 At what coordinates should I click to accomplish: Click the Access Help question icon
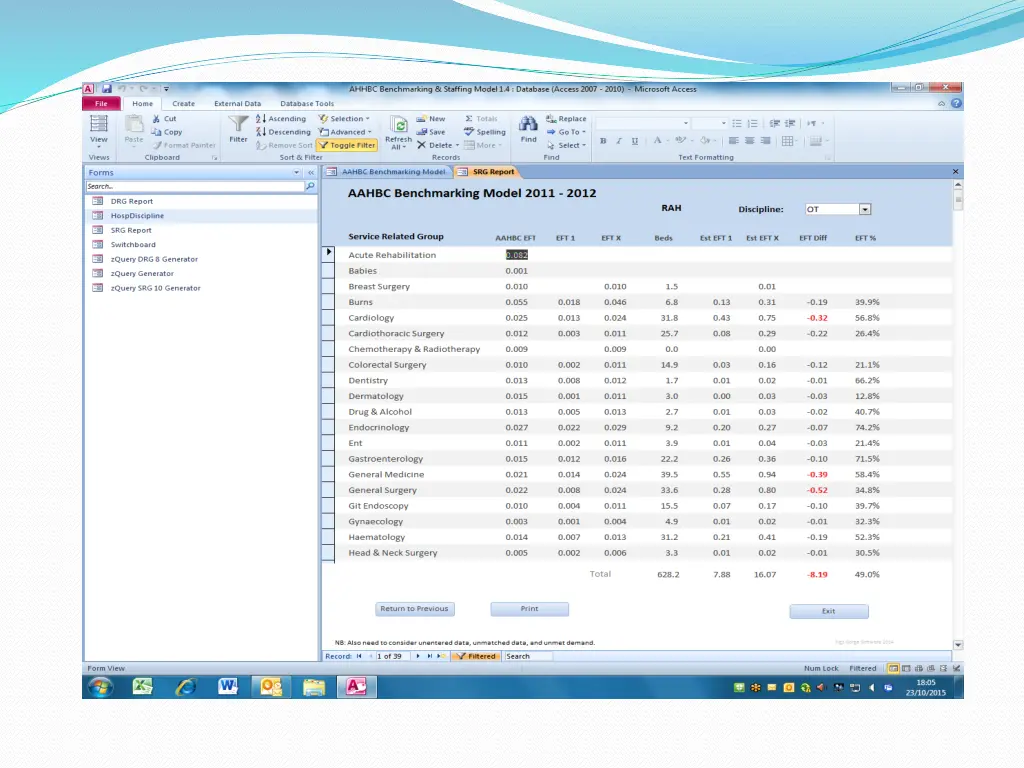[x=956, y=103]
